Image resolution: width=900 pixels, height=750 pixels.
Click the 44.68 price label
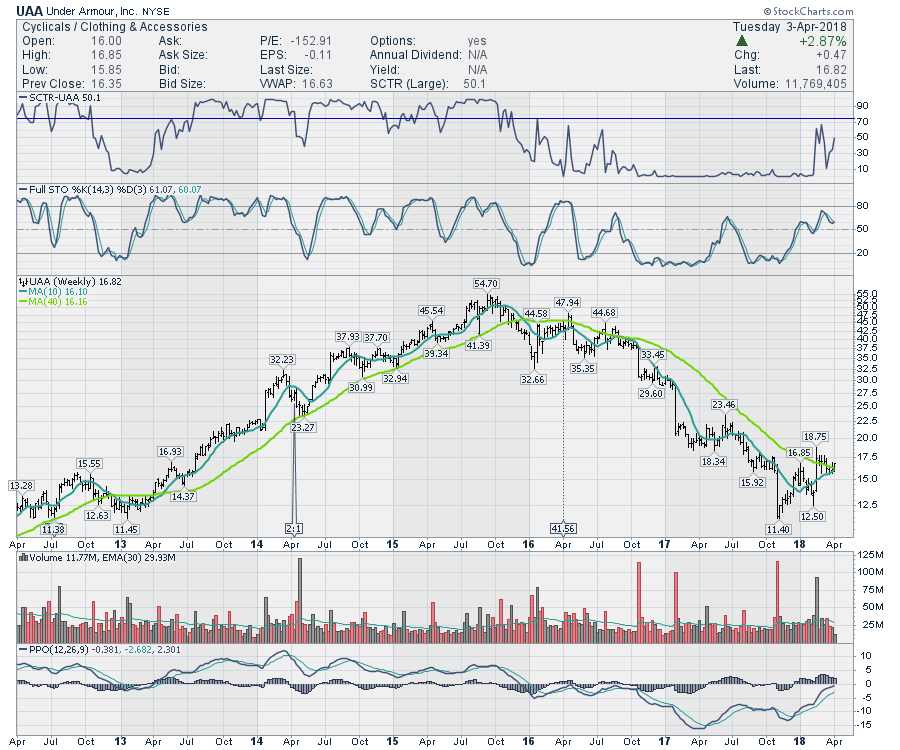tap(604, 313)
